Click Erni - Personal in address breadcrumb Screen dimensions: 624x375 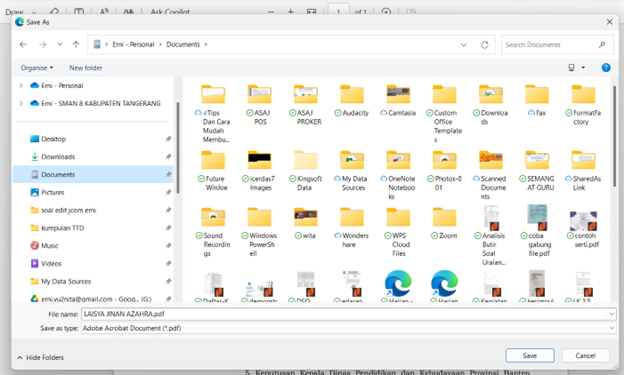click(133, 45)
